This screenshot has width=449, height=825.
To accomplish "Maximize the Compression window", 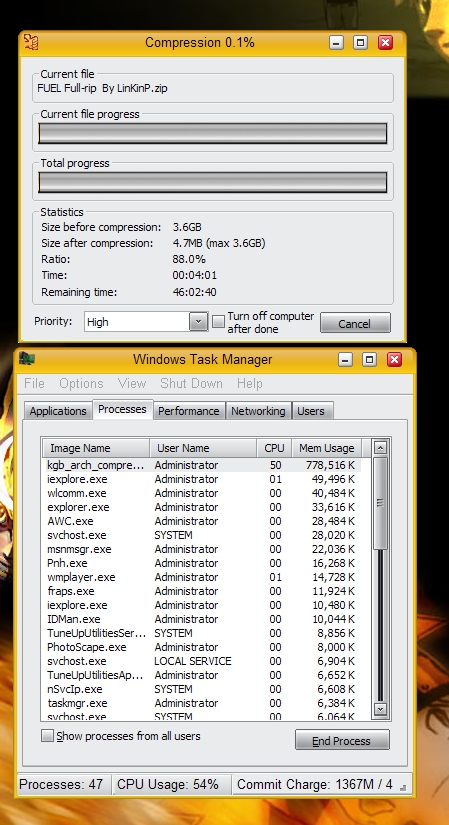I will click(x=361, y=43).
